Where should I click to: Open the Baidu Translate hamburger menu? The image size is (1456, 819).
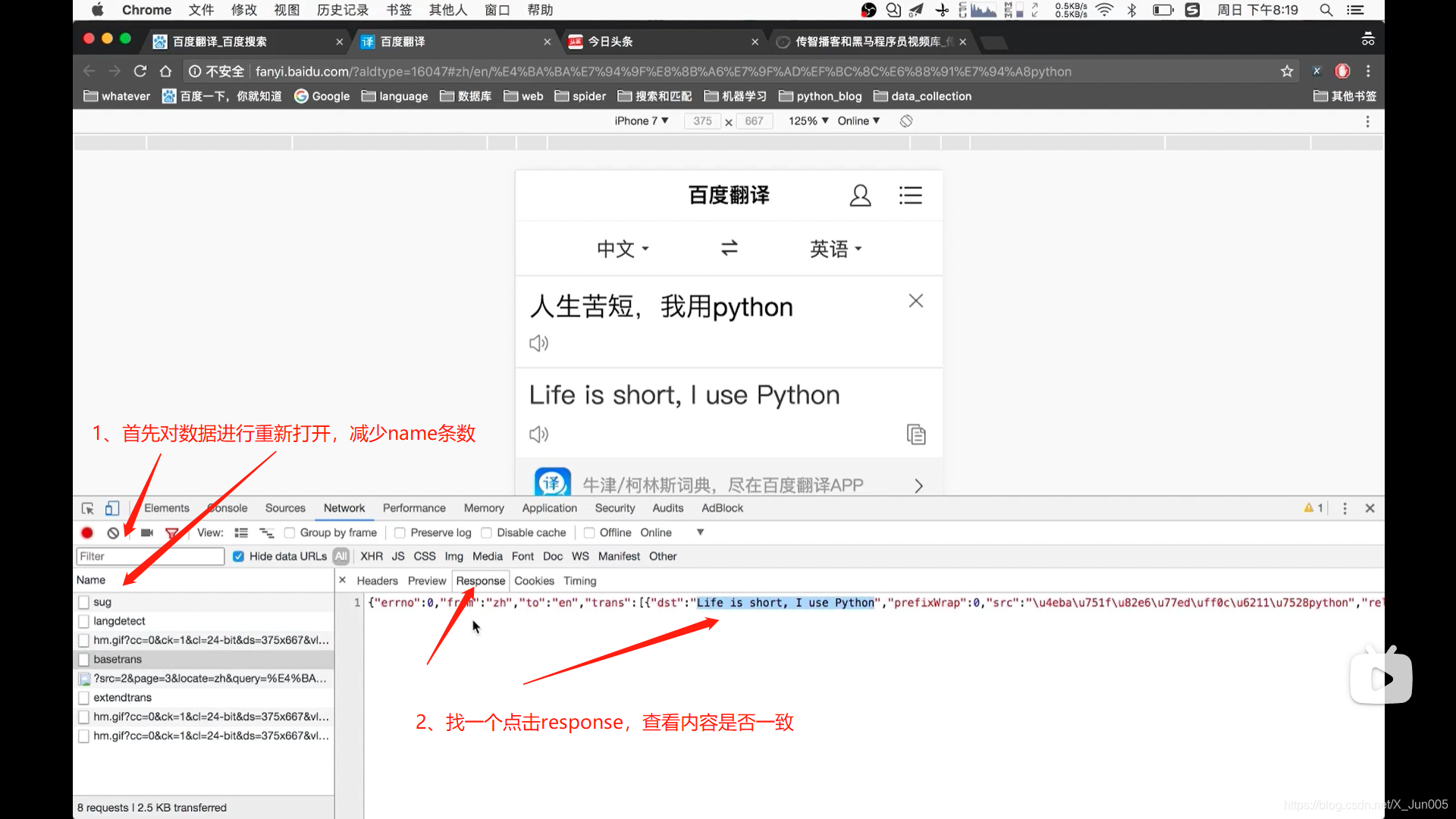pos(911,196)
